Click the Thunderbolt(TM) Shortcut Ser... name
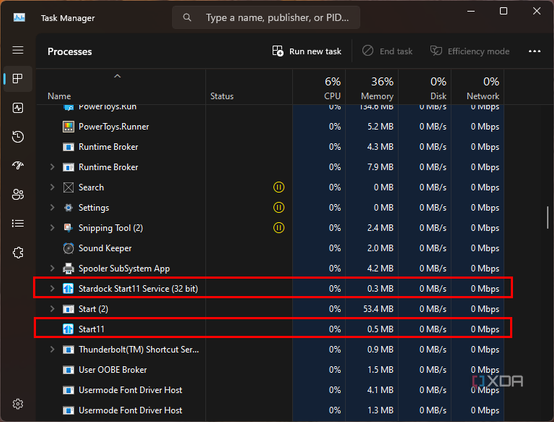 pos(138,350)
